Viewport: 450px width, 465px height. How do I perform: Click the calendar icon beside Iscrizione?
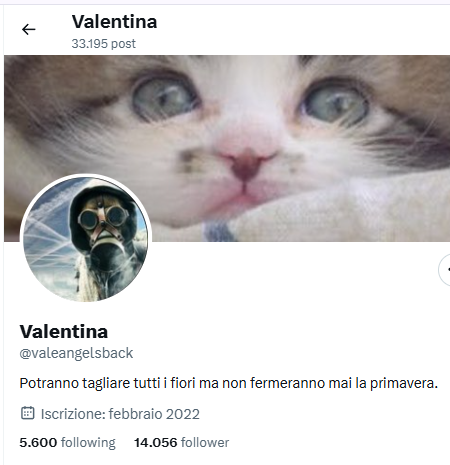(x=28, y=413)
